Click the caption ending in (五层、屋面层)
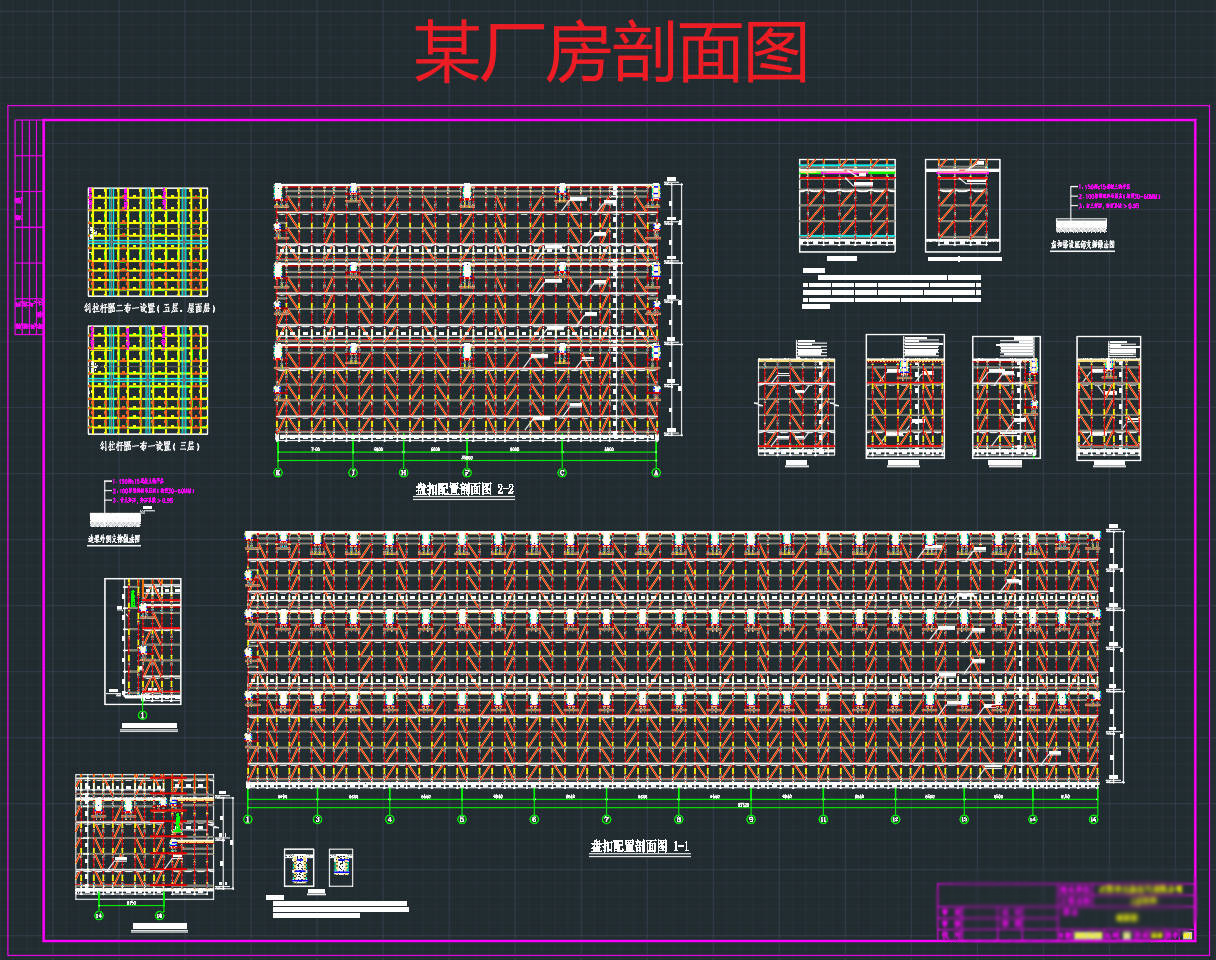Viewport: 1216px width, 960px height. tap(150, 309)
